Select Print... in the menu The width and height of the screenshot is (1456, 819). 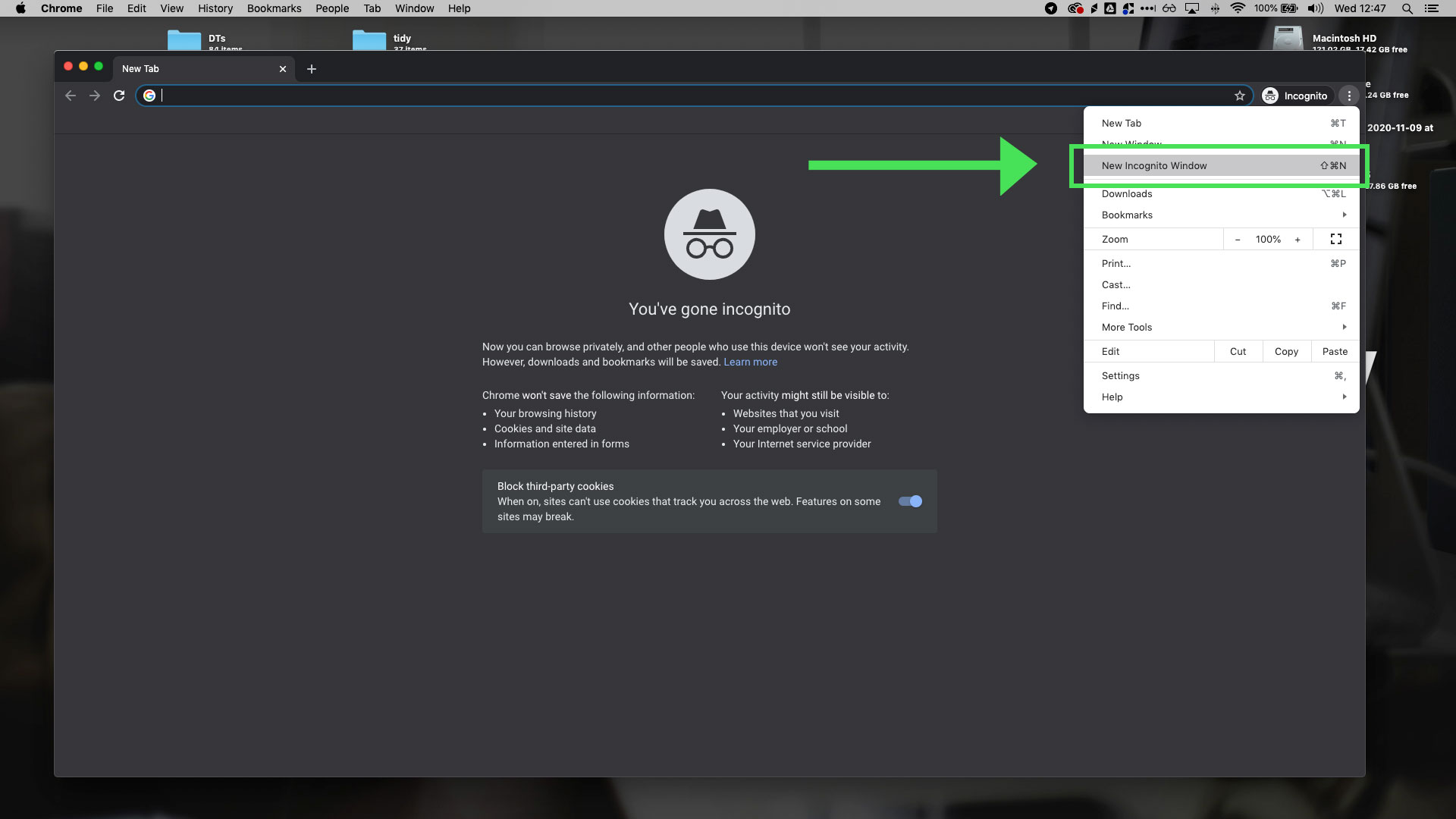[x=1222, y=264]
